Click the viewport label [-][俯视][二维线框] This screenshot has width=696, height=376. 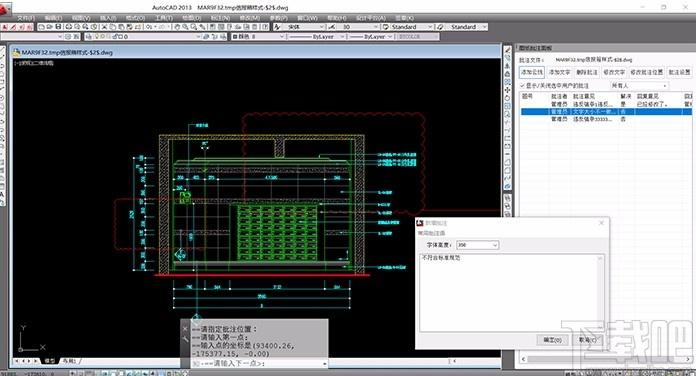coord(34,63)
